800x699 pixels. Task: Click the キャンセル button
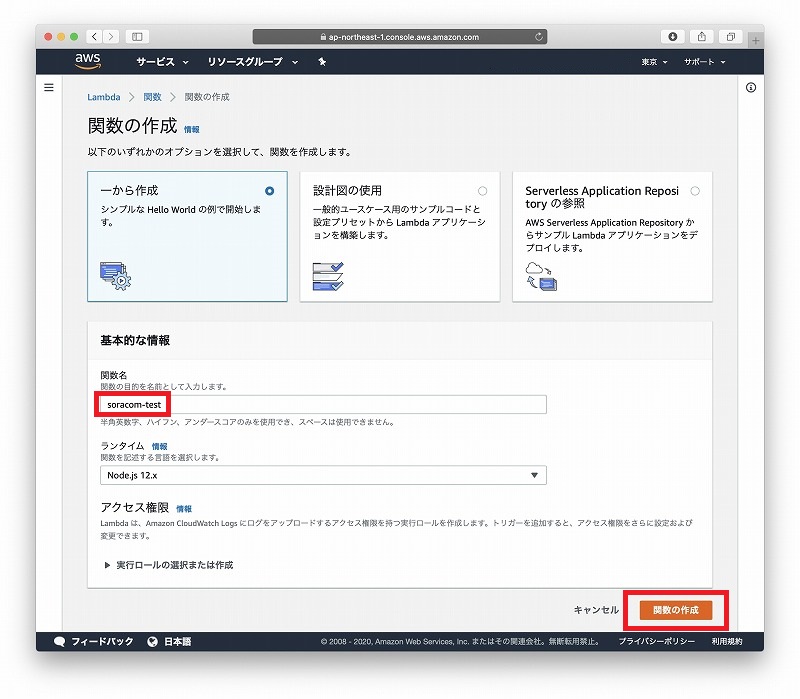tap(596, 610)
